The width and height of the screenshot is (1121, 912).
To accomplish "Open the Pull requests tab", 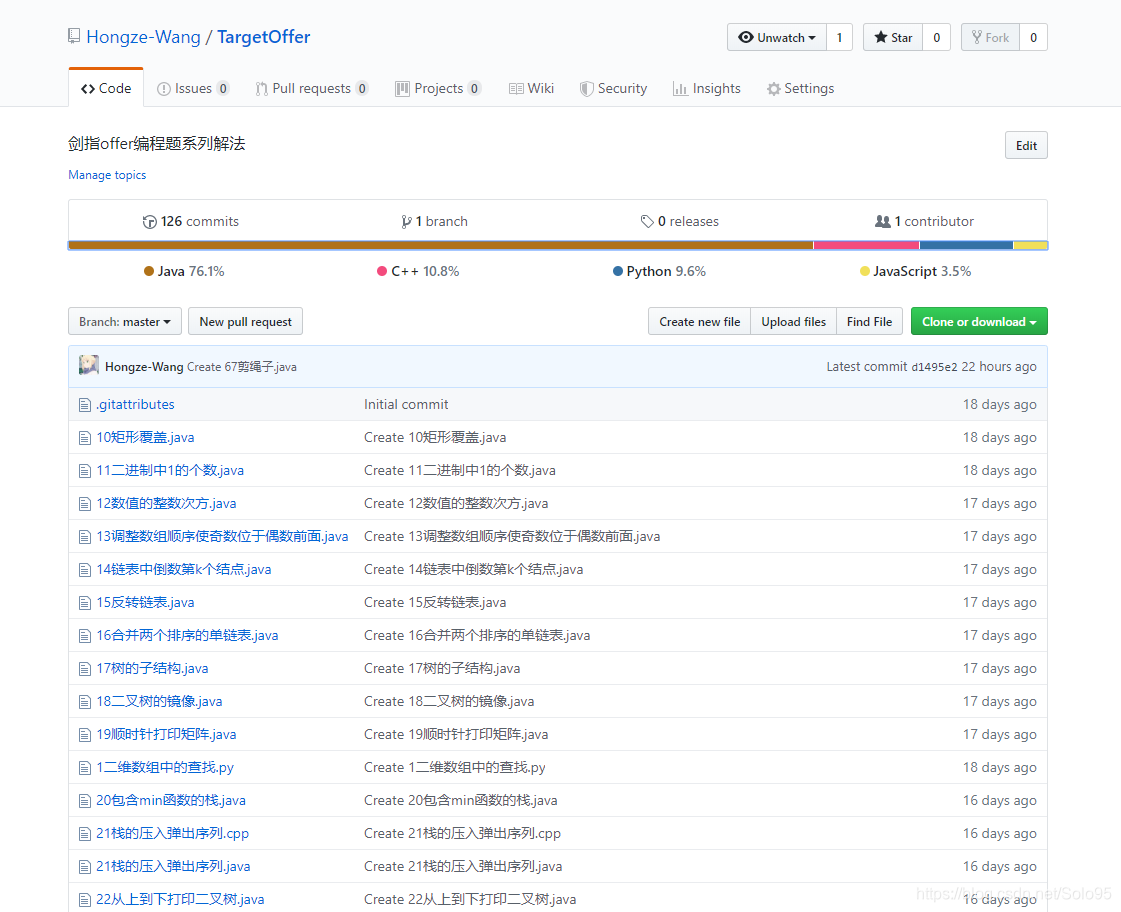I will [312, 88].
